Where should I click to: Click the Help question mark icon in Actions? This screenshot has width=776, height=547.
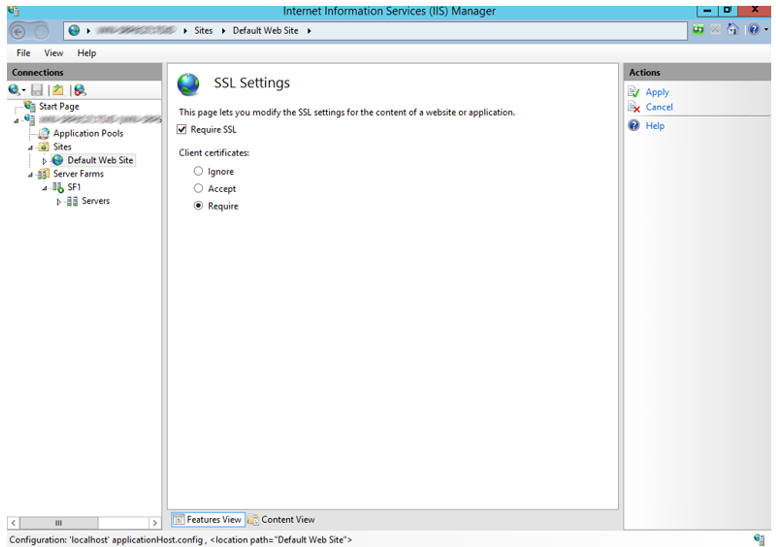tap(634, 125)
